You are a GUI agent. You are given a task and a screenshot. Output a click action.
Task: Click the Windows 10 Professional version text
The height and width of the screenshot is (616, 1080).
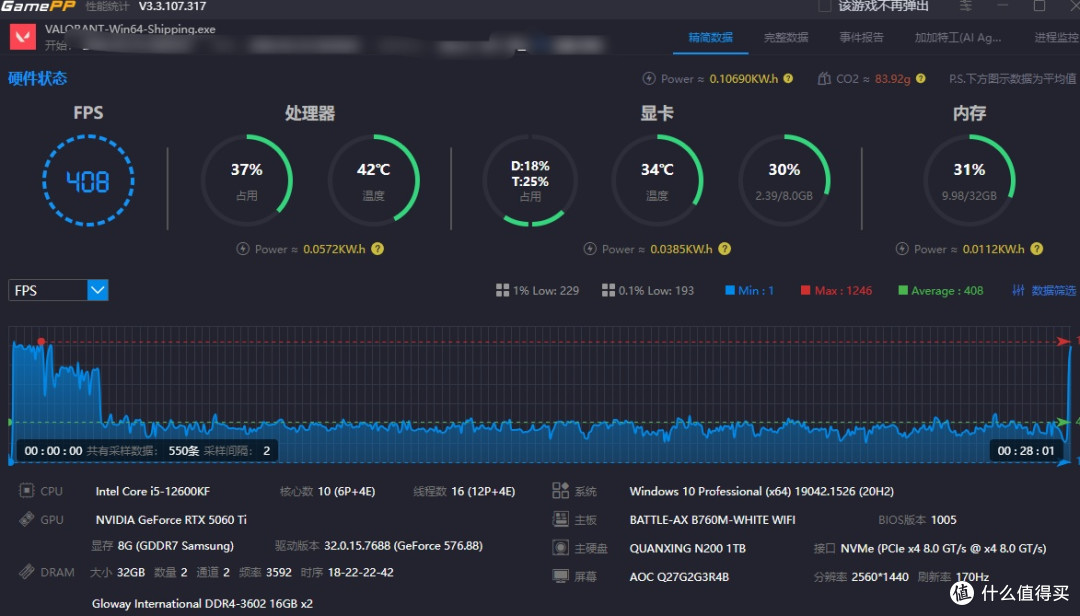[x=762, y=491]
